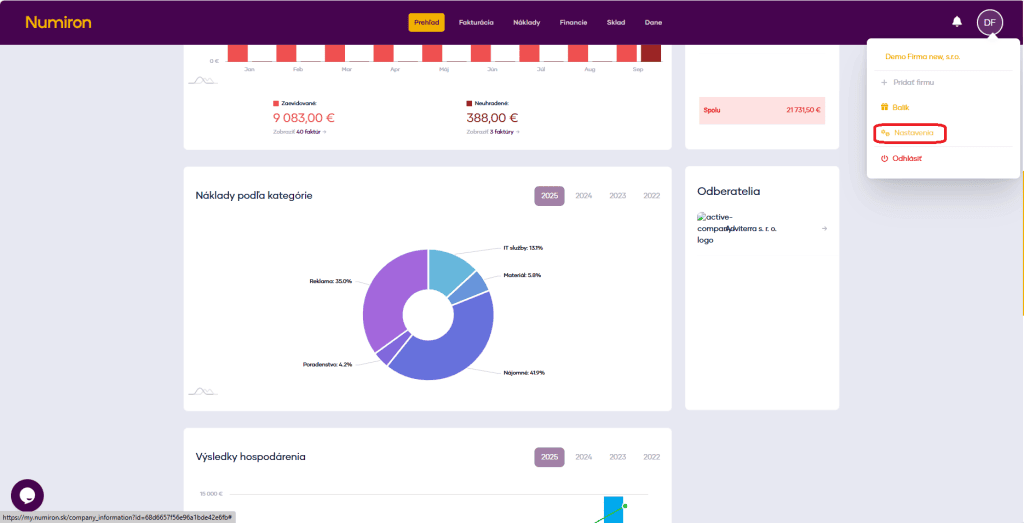Select Demo Firma new, s.r.o. company
The image size is (1024, 523).
[x=922, y=57]
